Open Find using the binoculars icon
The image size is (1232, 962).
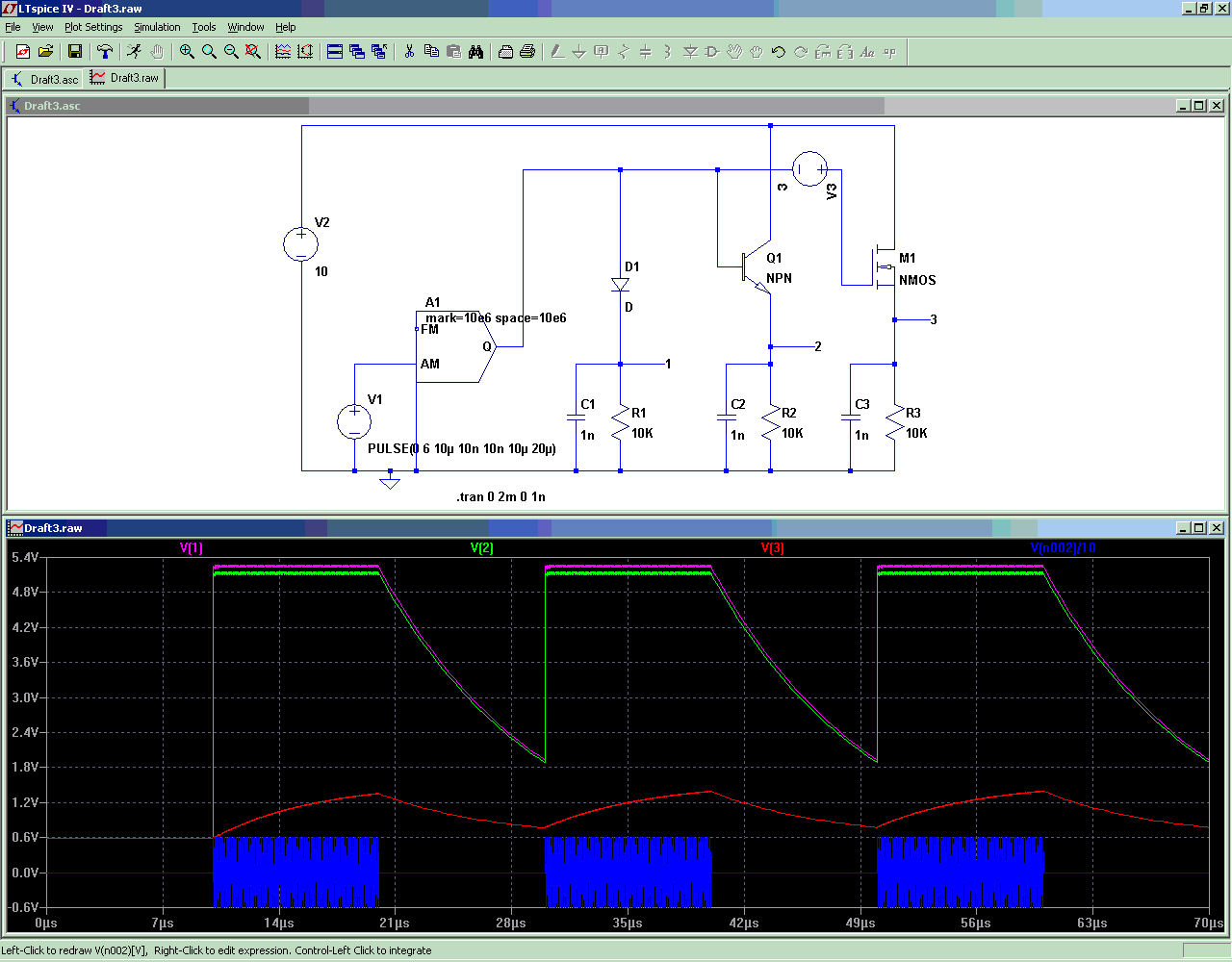475,52
